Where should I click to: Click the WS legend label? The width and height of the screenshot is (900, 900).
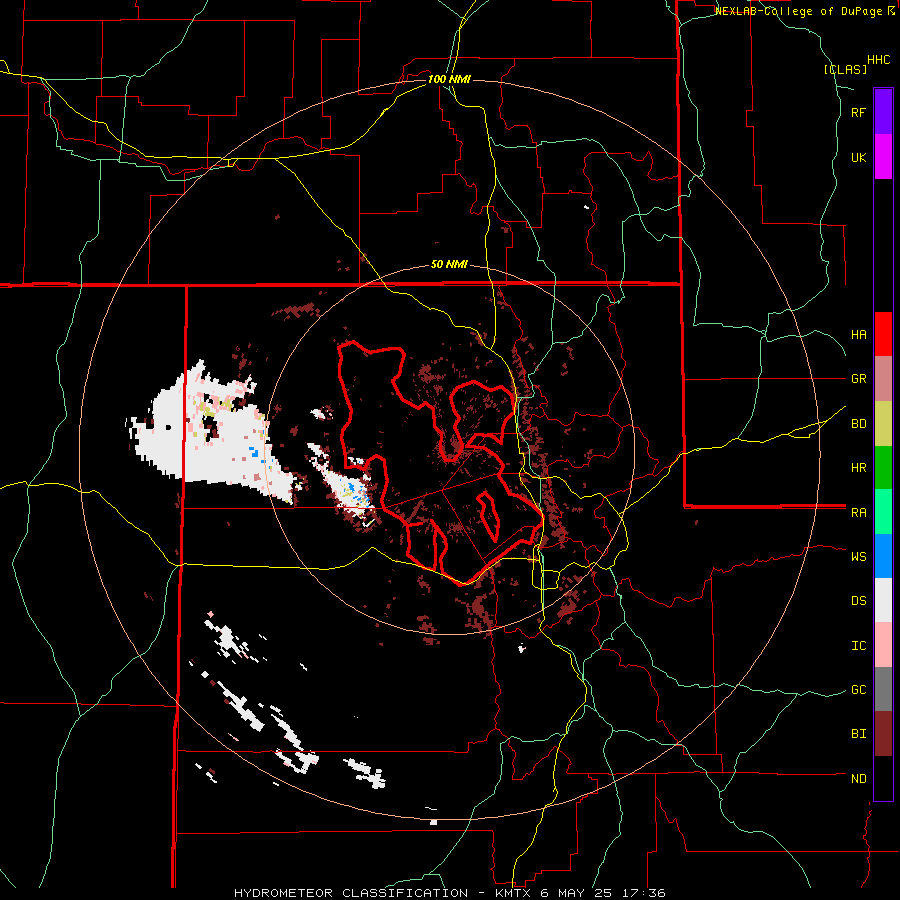pyautogui.click(x=858, y=557)
